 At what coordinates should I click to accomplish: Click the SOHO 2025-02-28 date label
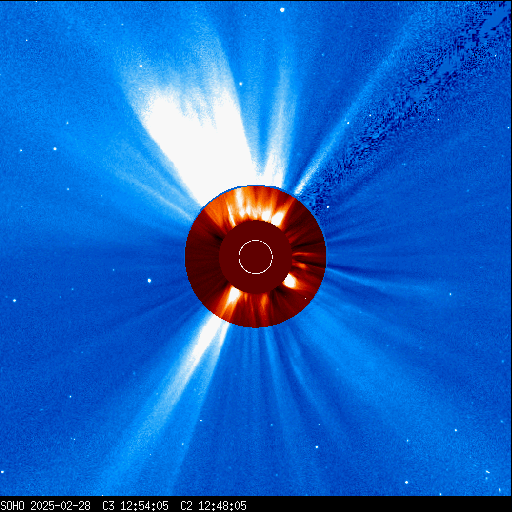[x=45, y=506]
